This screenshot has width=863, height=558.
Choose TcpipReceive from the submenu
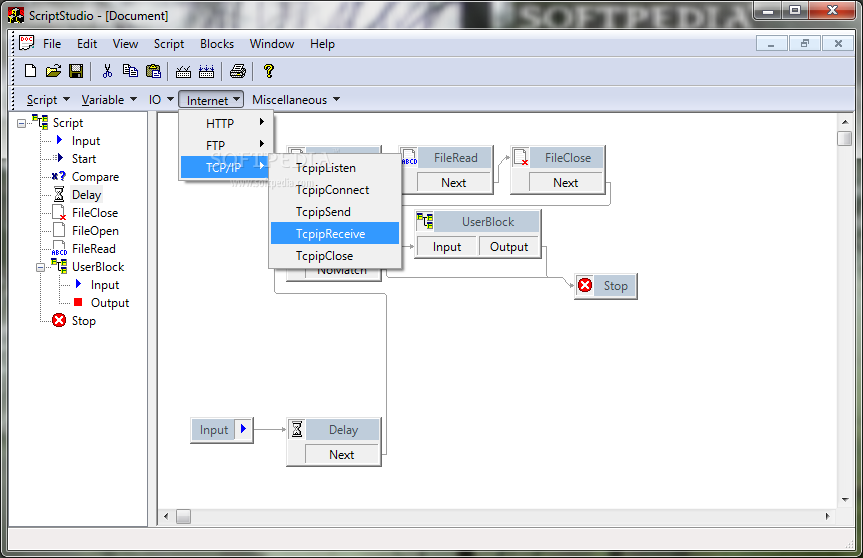point(335,233)
